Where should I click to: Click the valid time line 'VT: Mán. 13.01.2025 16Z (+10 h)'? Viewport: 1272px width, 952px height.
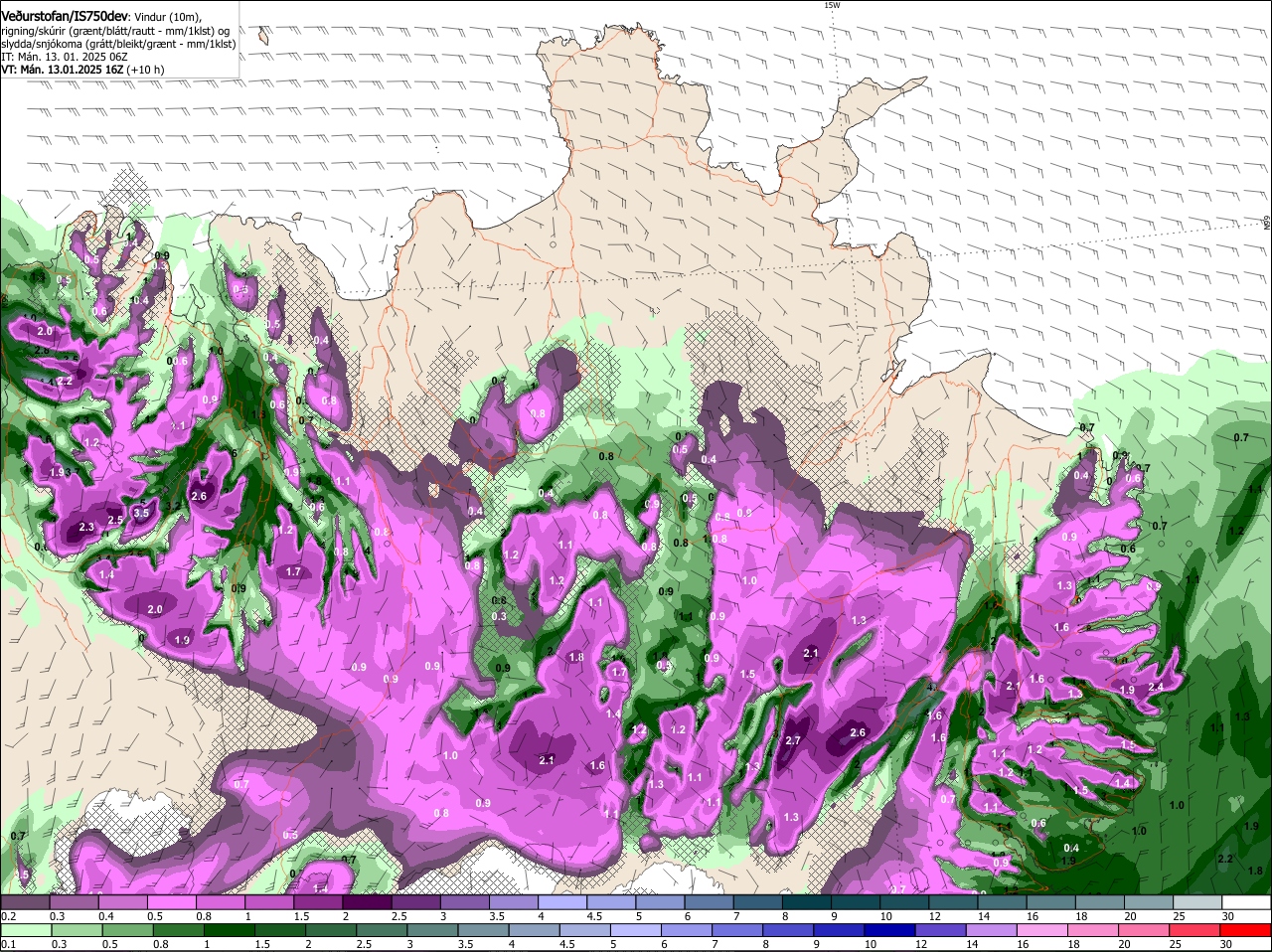(82, 70)
